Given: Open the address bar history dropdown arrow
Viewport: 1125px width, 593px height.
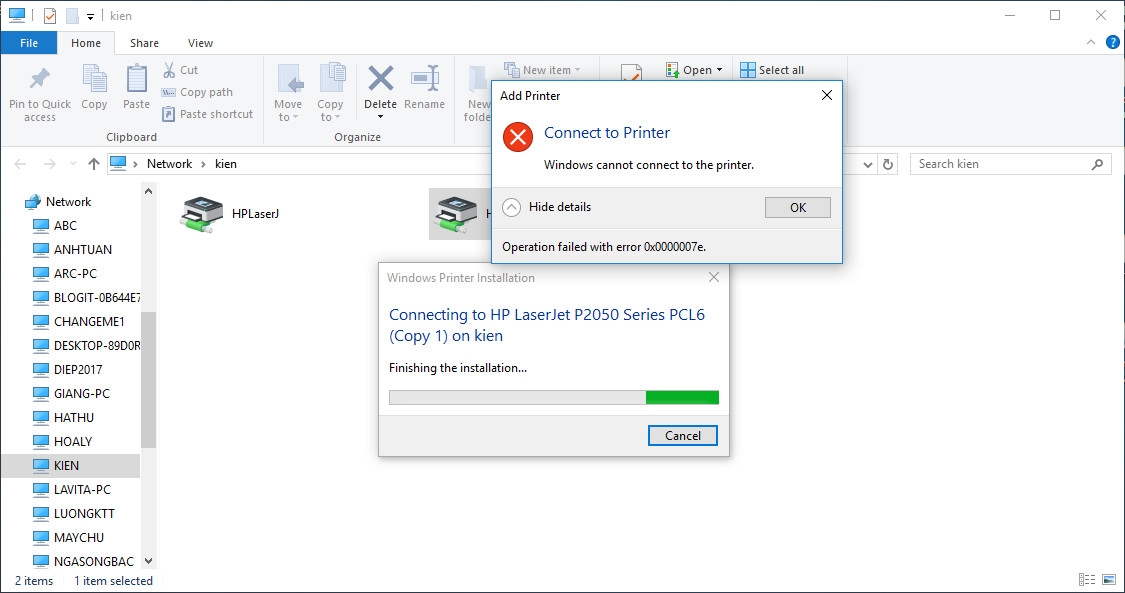Looking at the screenshot, I should (867, 164).
